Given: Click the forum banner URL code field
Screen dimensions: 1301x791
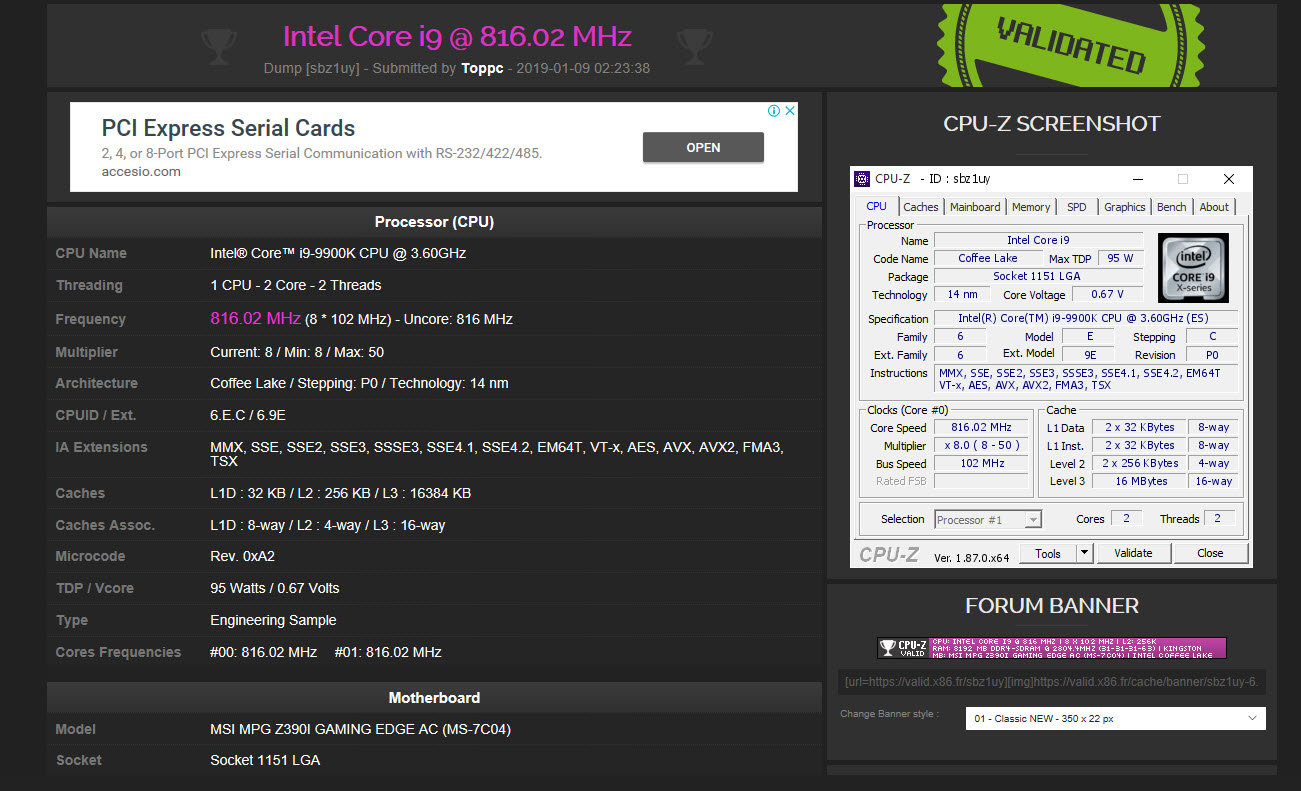Looking at the screenshot, I should tap(1052, 682).
